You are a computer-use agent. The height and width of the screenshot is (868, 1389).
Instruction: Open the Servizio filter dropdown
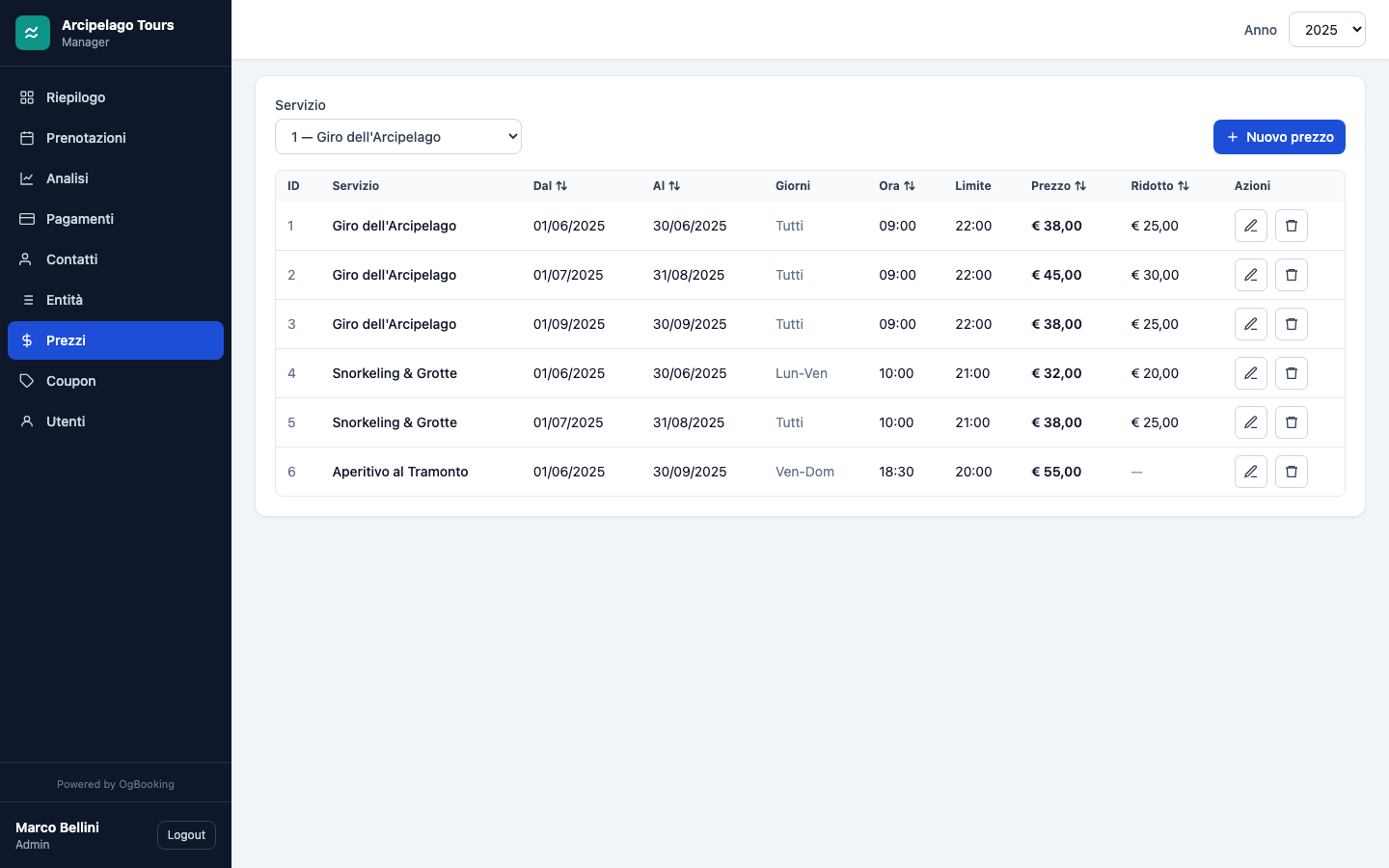(x=398, y=137)
